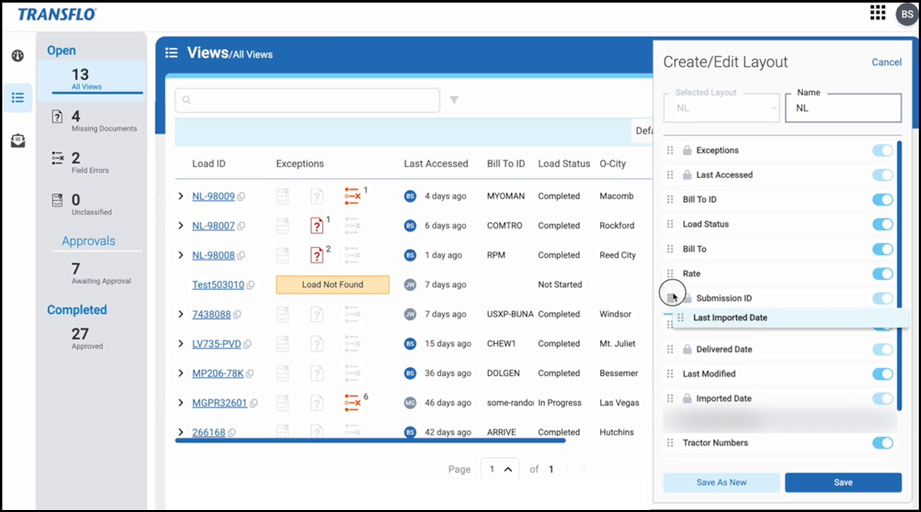Click the table horizontal scrollbar

(370, 440)
